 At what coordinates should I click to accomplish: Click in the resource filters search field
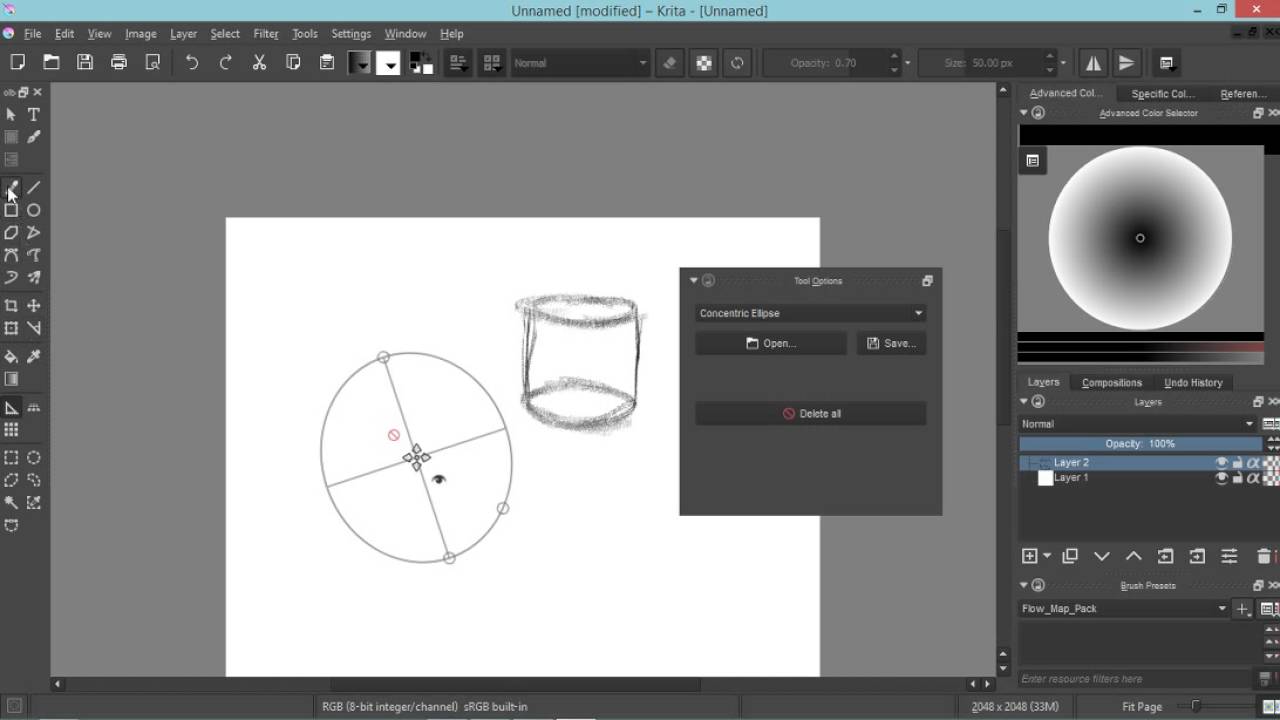(1135, 679)
